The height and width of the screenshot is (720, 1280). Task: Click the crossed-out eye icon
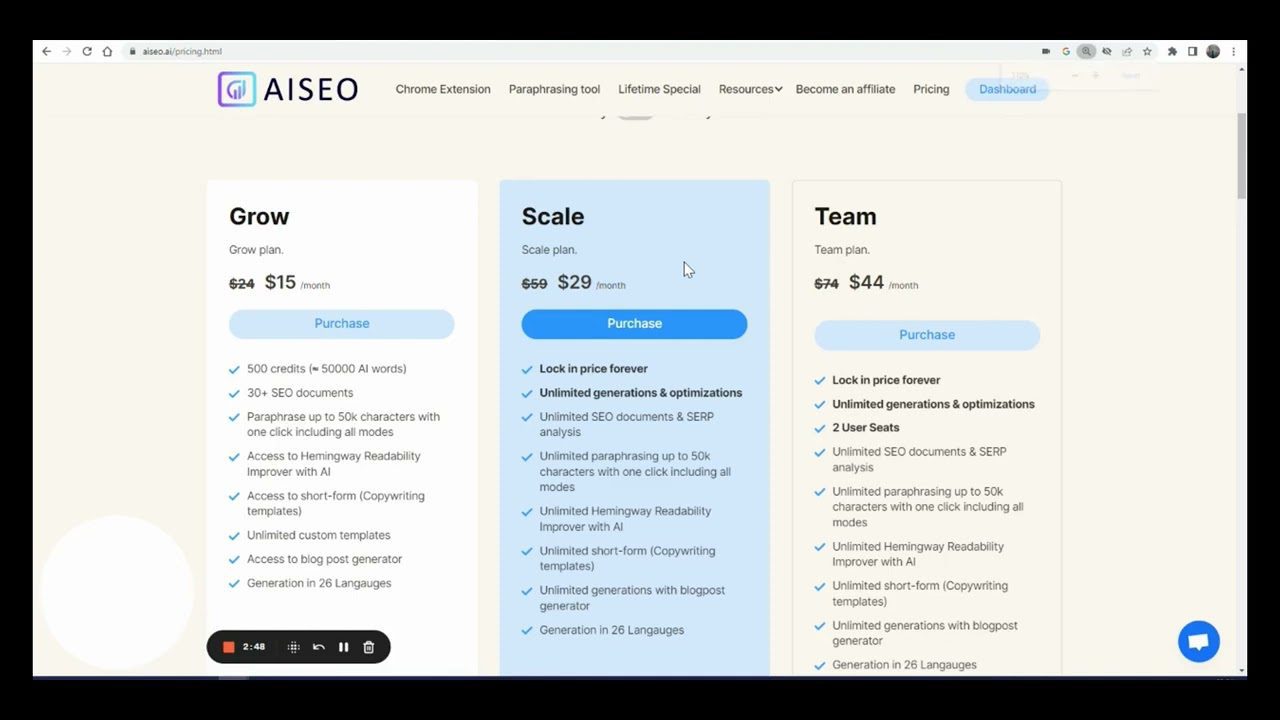pyautogui.click(x=1106, y=52)
